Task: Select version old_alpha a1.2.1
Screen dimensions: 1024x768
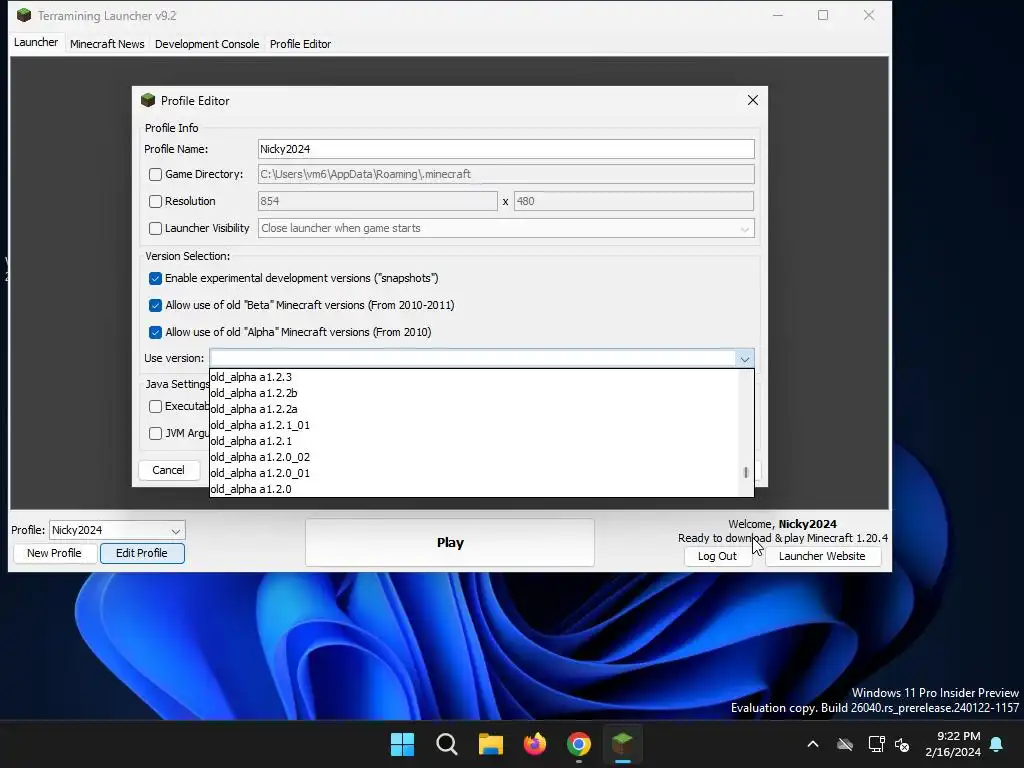Action: tap(475, 441)
